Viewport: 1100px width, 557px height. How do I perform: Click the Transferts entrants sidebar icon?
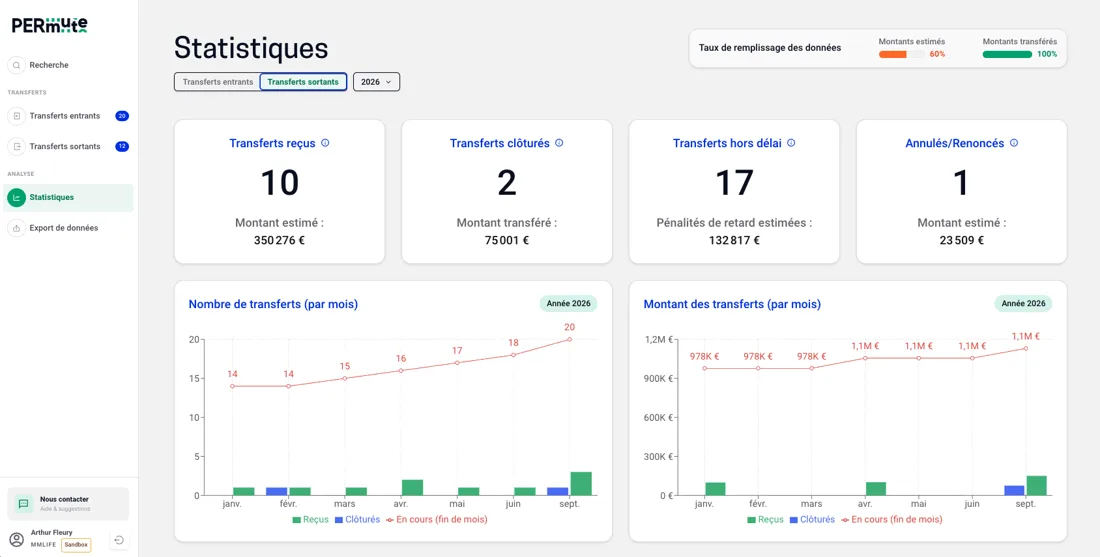tap(16, 116)
